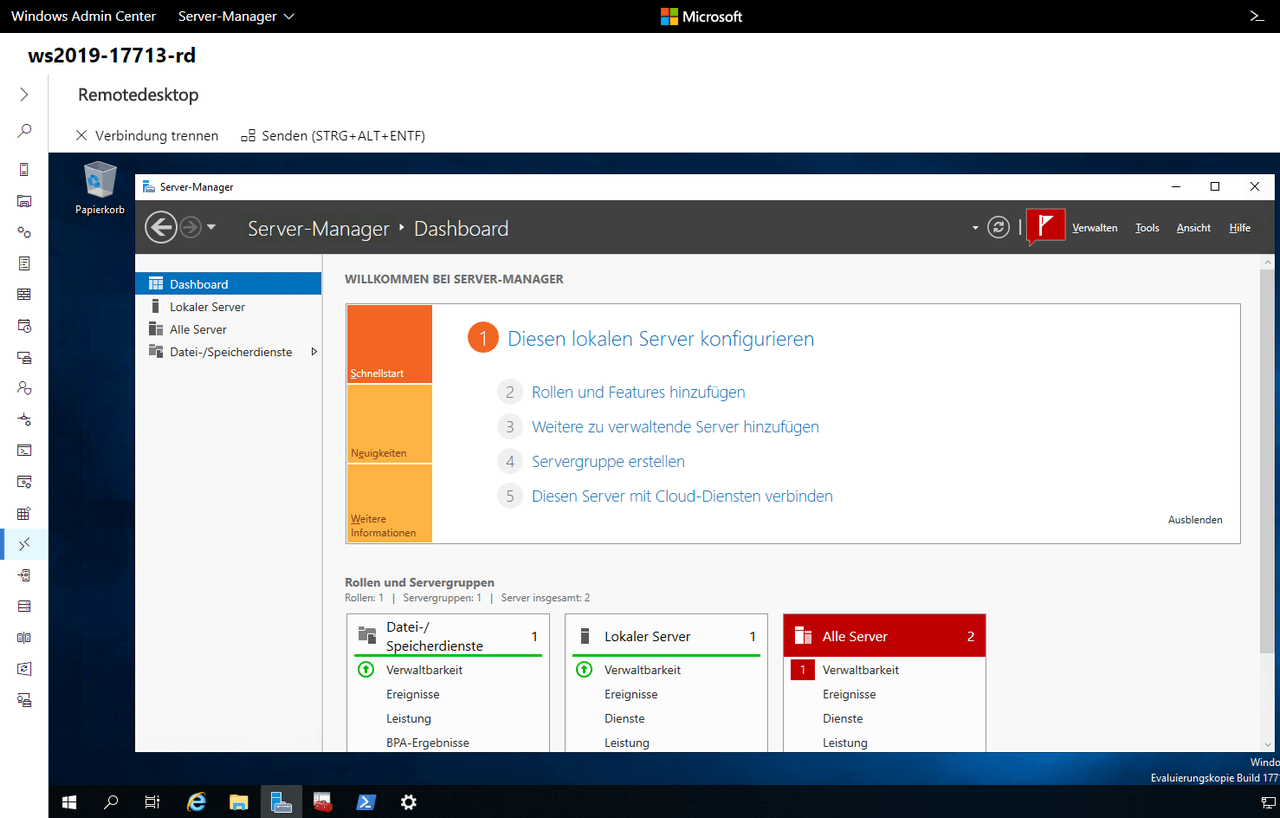The image size is (1280, 818).
Task: Open the Tools menu
Action: [1147, 228]
